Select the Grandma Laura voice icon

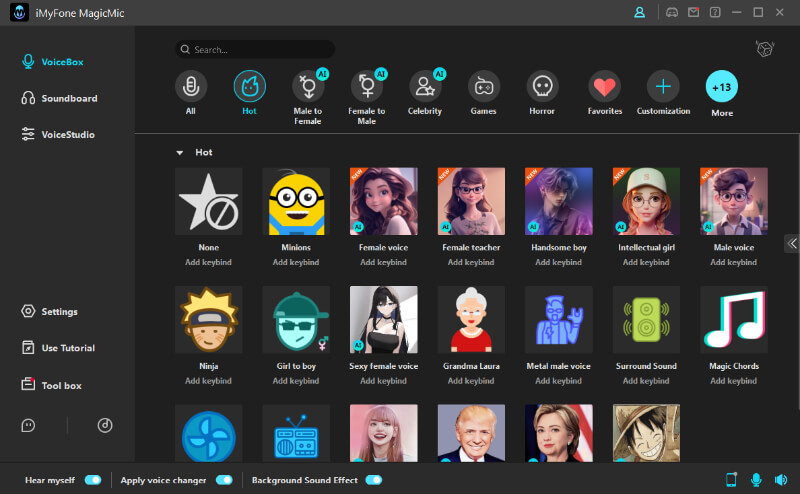click(x=471, y=320)
